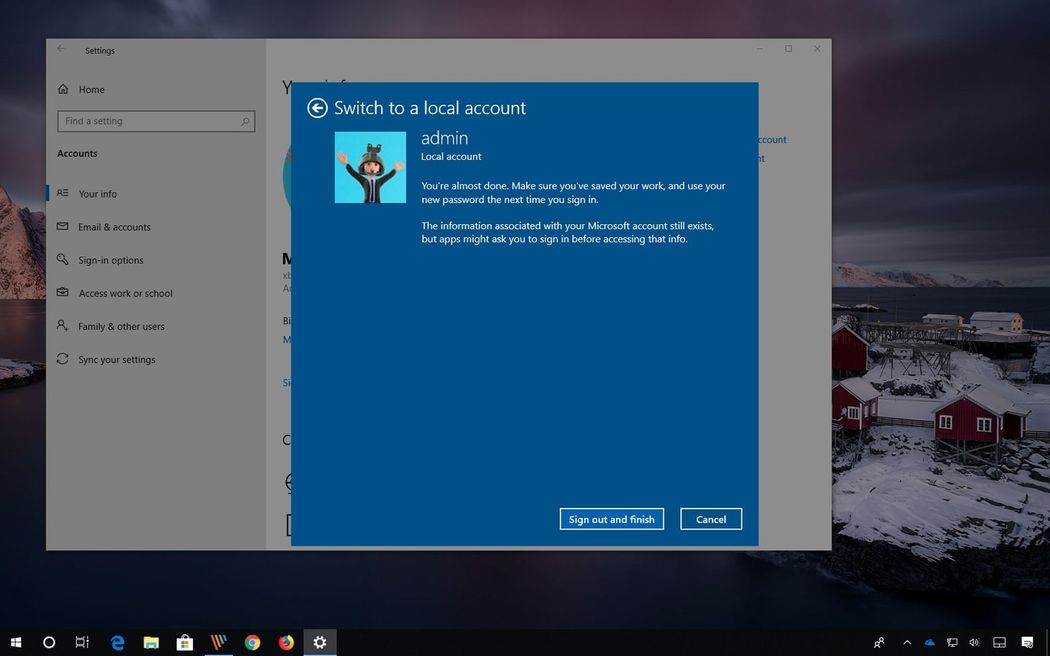Launch Google Chrome from the taskbar

coord(253,642)
